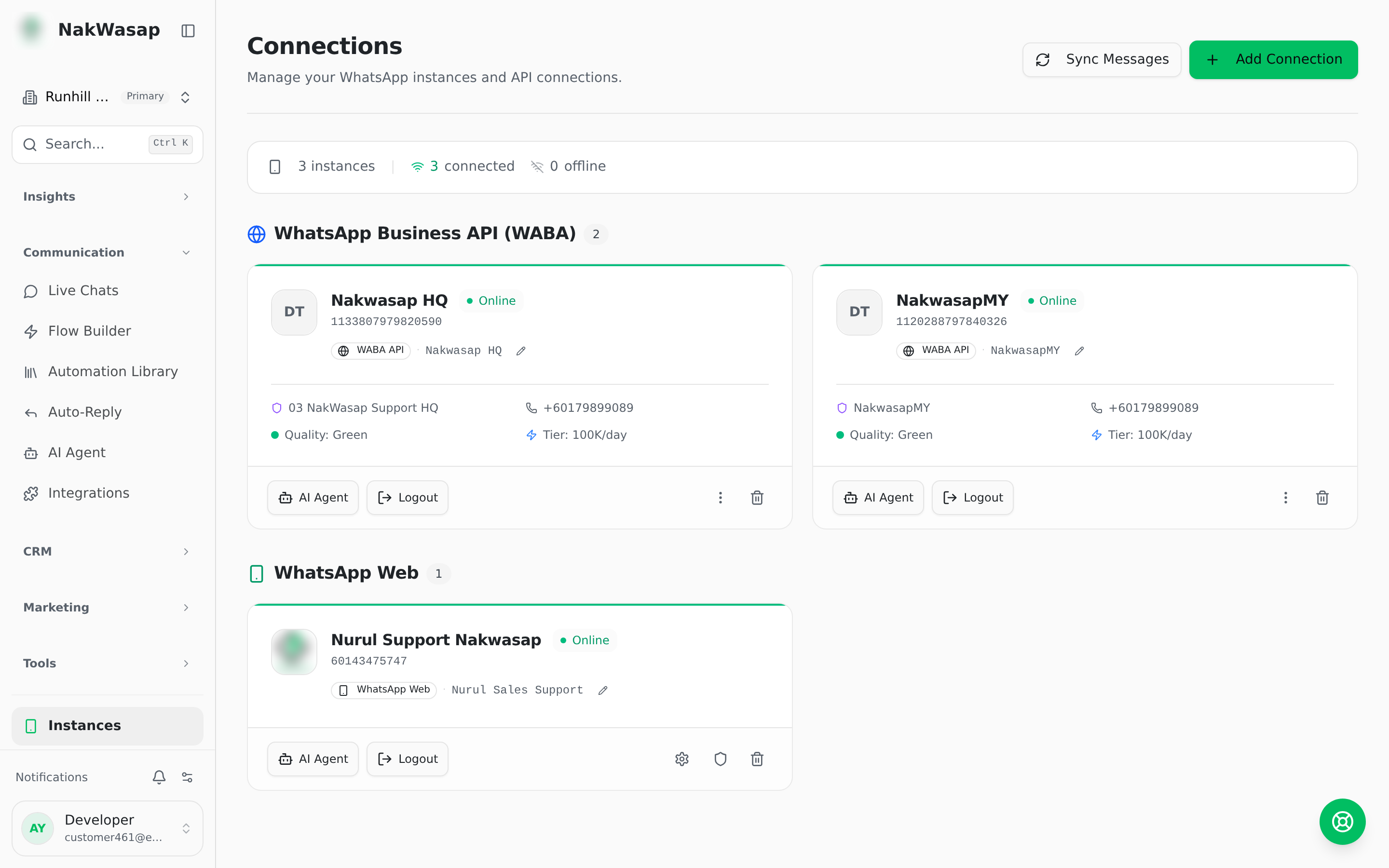Click the WhatsApp Web section heading
The height and width of the screenshot is (868, 1389).
click(346, 573)
